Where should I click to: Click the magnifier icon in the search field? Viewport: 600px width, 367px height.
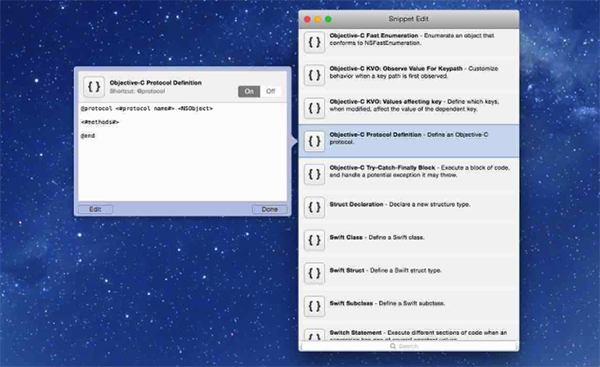tap(393, 346)
